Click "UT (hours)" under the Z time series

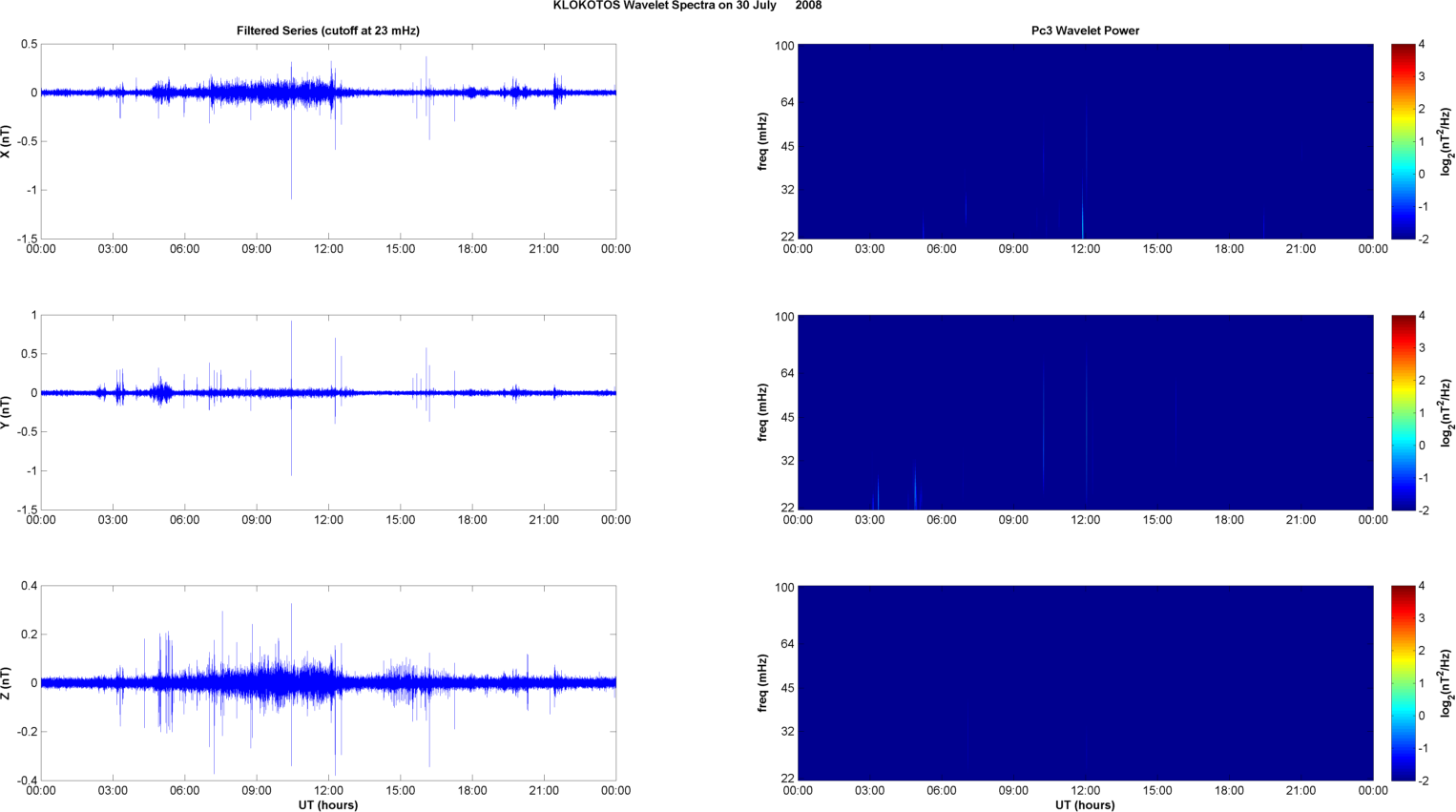click(x=328, y=805)
